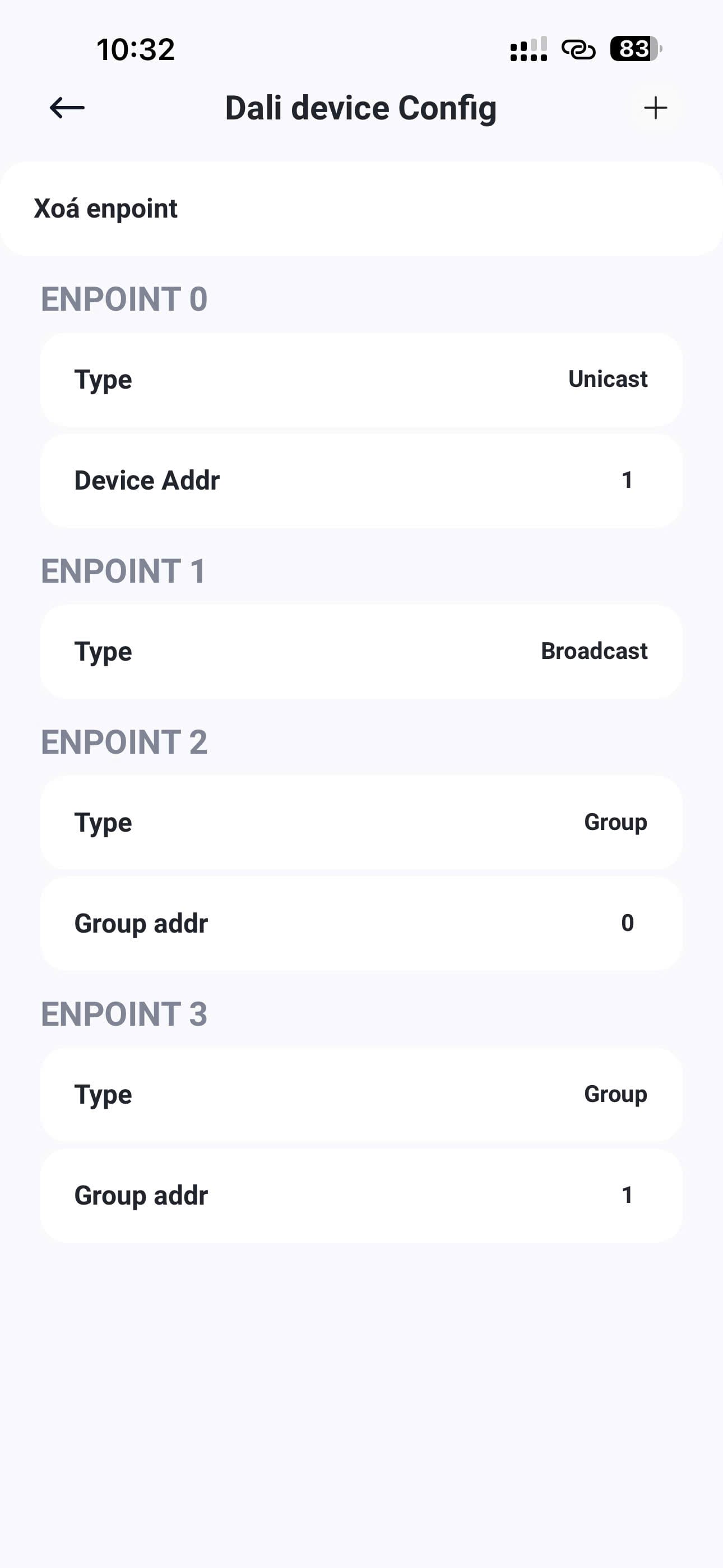Tap the hotspot link icon in status bar
Screen dimensions: 723x1568
[578, 49]
